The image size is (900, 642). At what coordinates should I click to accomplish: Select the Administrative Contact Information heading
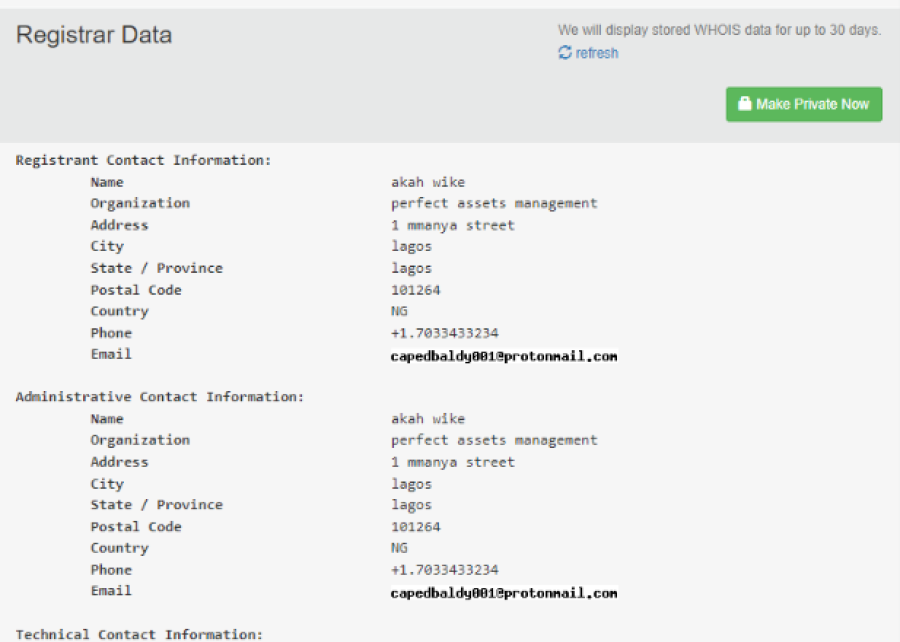(x=159, y=397)
